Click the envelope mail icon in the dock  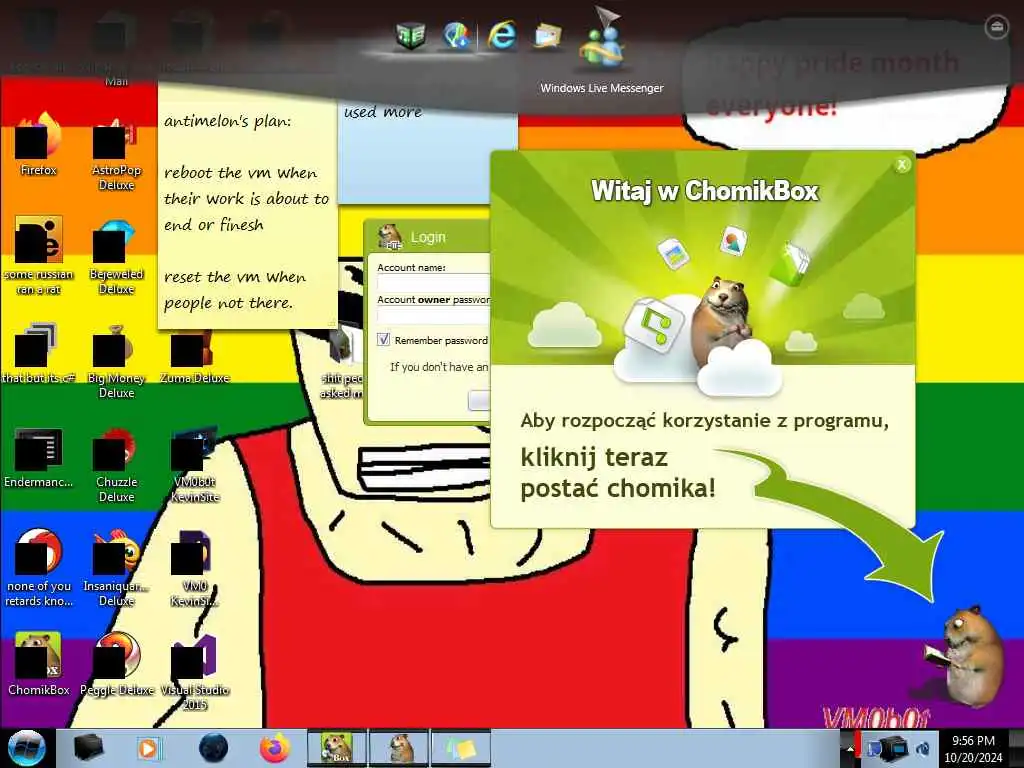547,36
